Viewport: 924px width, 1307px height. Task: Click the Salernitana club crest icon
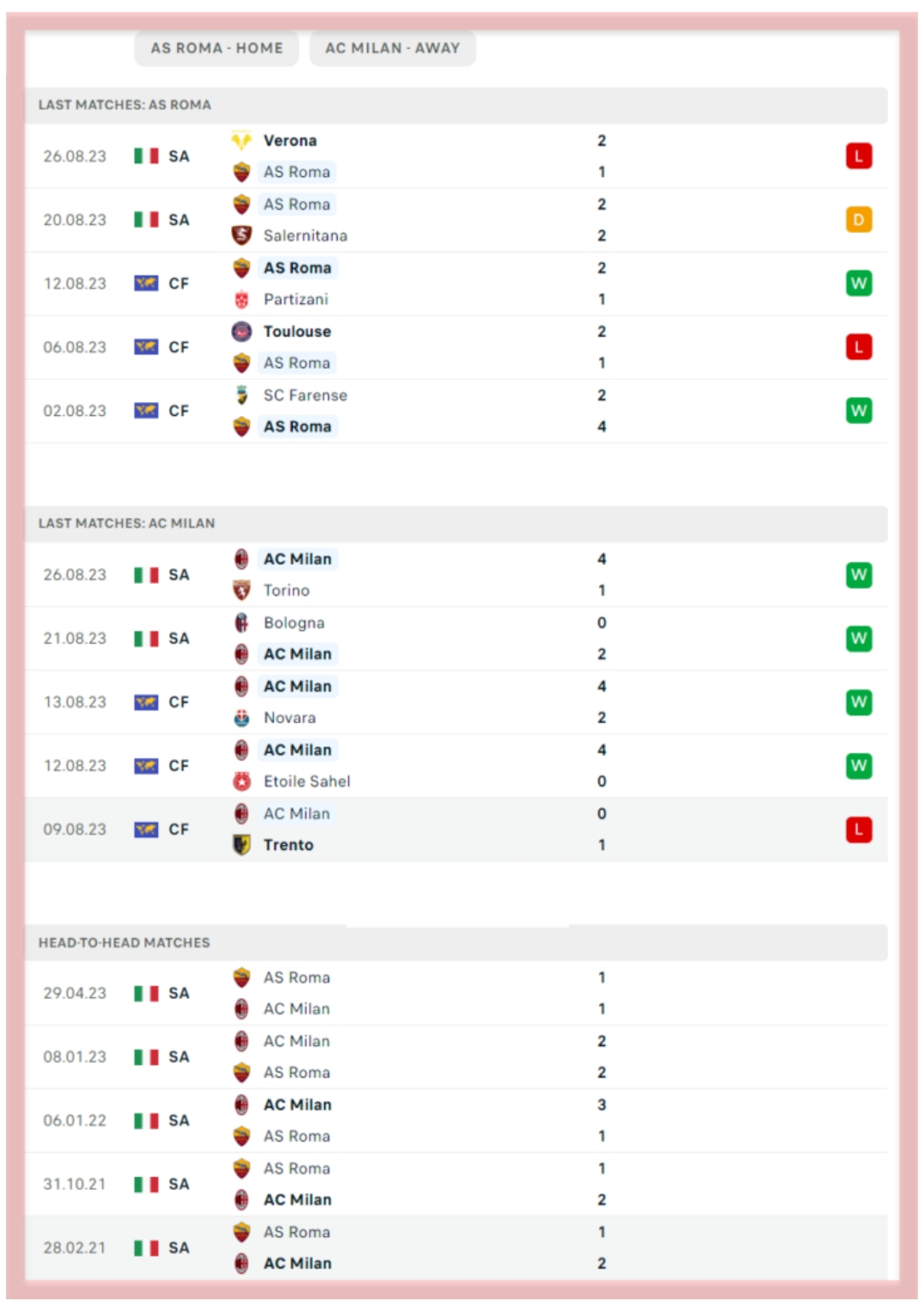tap(242, 235)
